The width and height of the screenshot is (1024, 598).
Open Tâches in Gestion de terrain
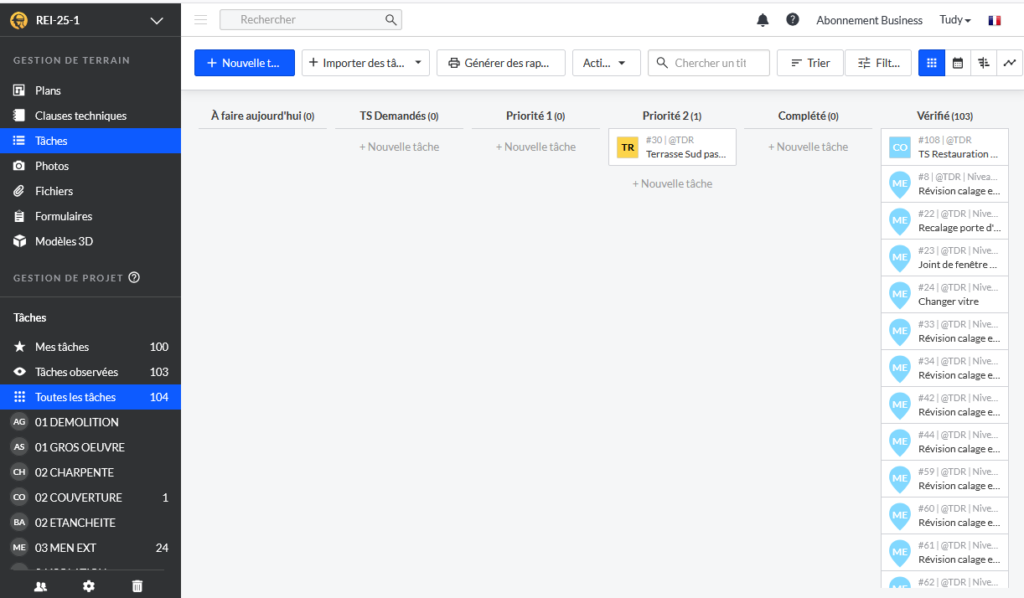point(90,140)
